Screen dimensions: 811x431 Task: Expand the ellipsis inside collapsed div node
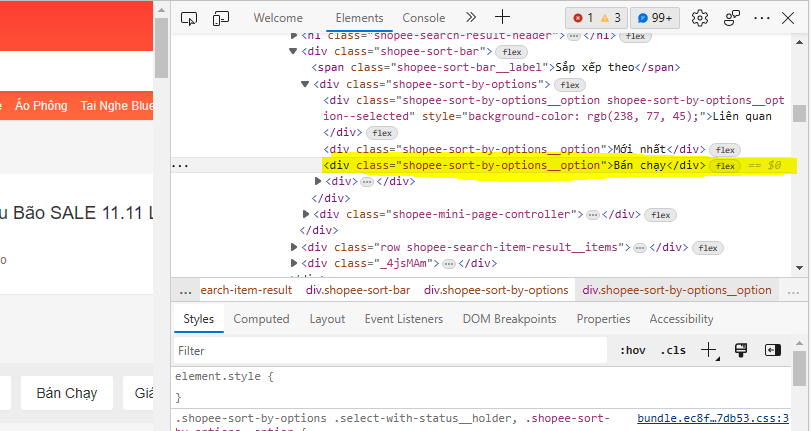(x=367, y=182)
